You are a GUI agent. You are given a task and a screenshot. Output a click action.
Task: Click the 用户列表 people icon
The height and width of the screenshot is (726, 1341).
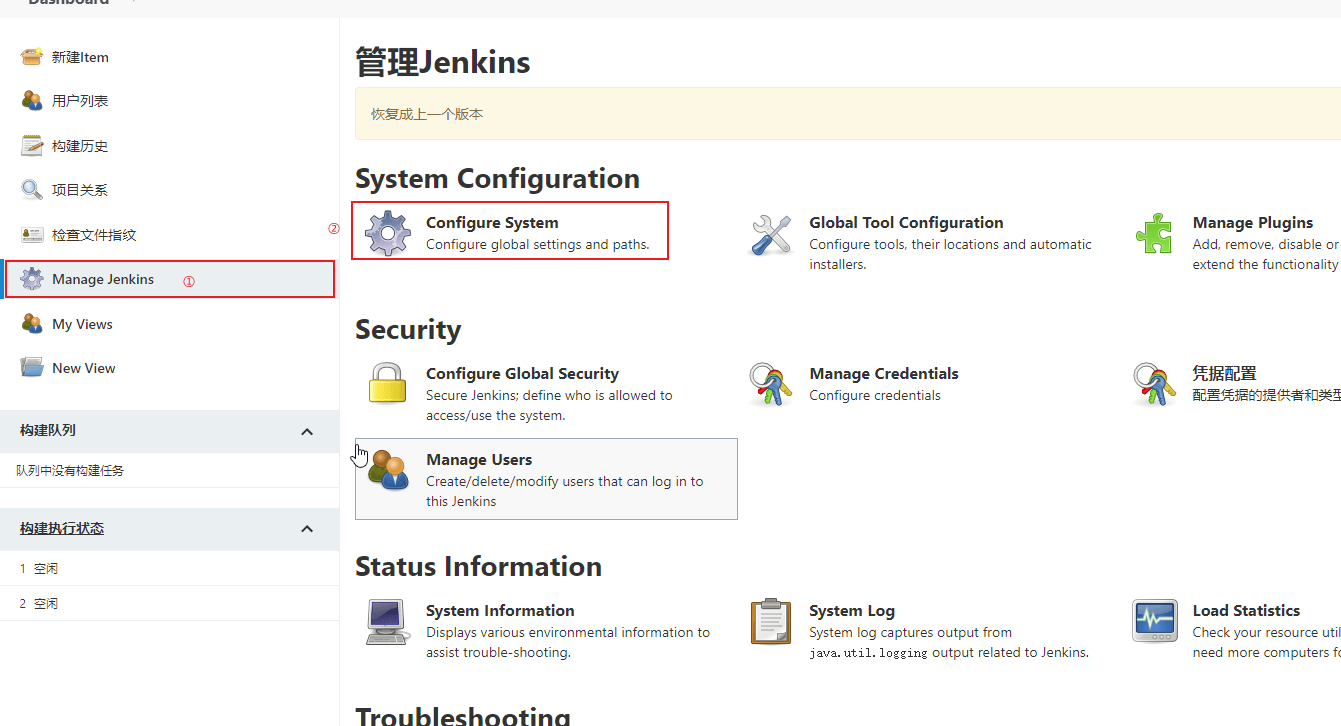[32, 101]
